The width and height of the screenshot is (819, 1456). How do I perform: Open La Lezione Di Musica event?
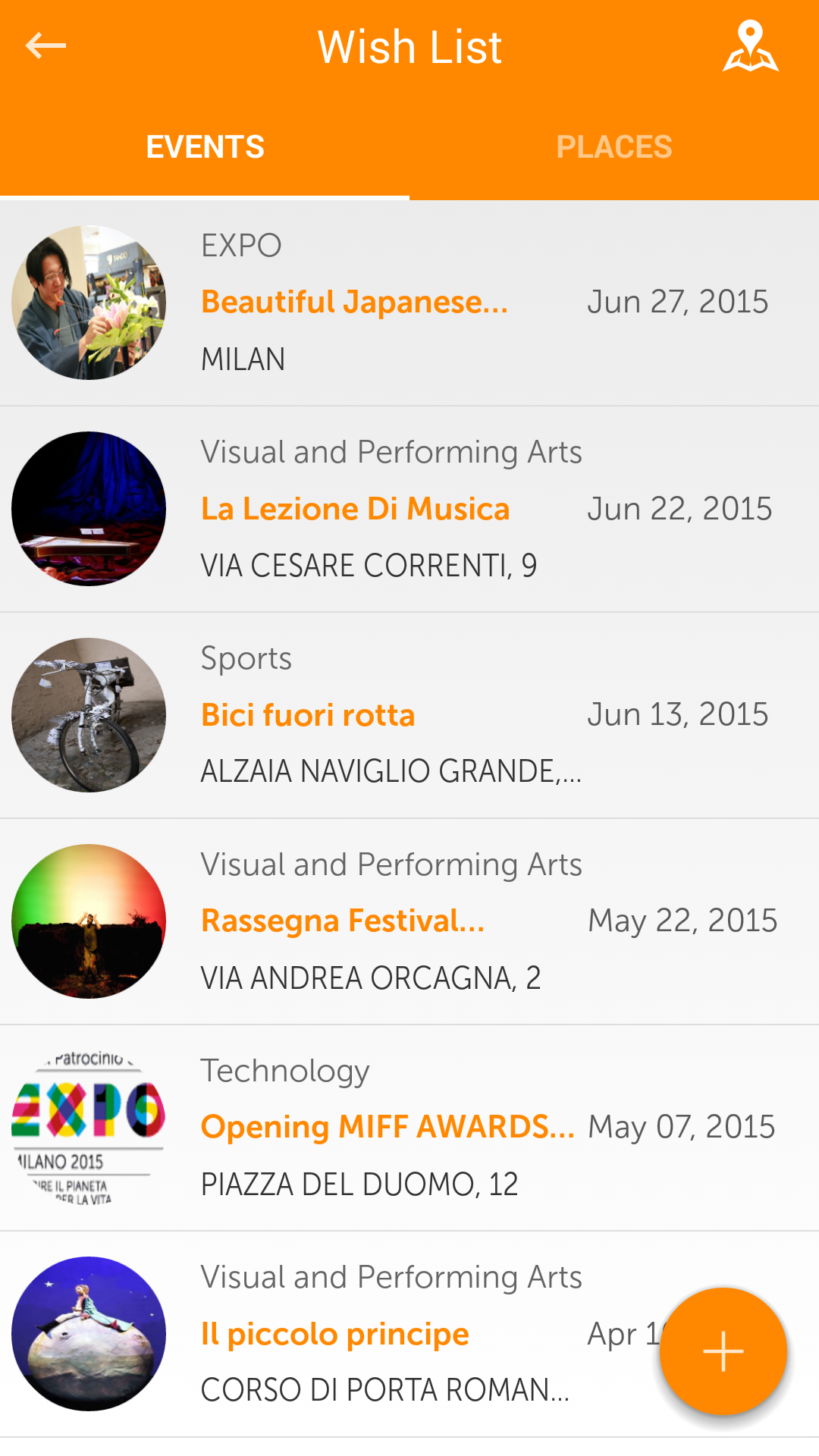pyautogui.click(x=355, y=509)
